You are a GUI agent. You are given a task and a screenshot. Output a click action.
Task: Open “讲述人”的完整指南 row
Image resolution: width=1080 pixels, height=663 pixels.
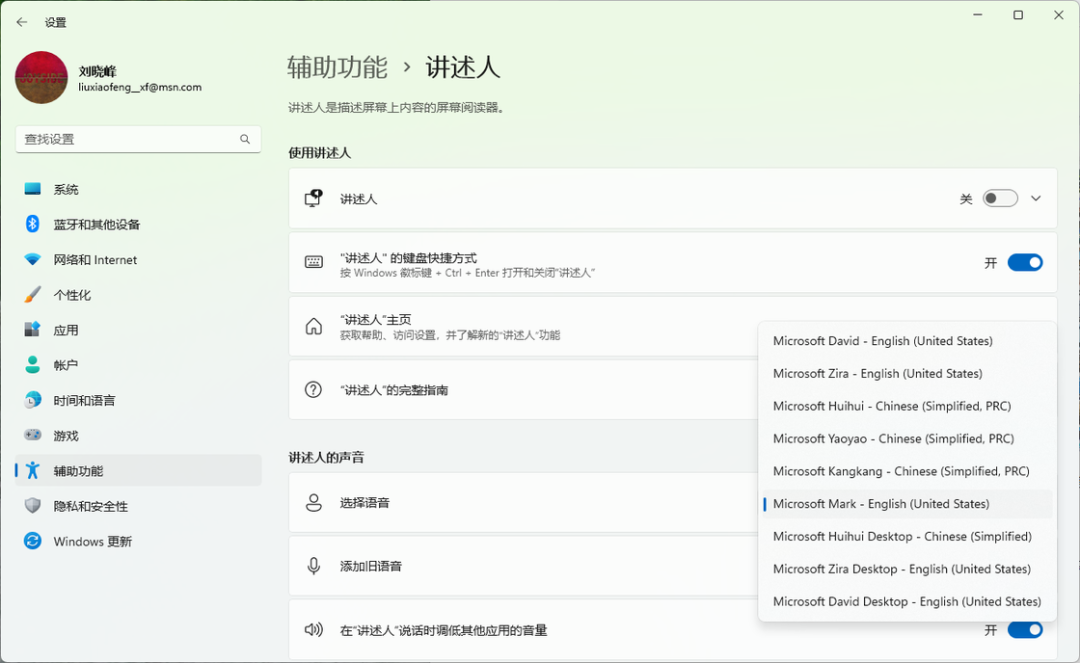(523, 390)
